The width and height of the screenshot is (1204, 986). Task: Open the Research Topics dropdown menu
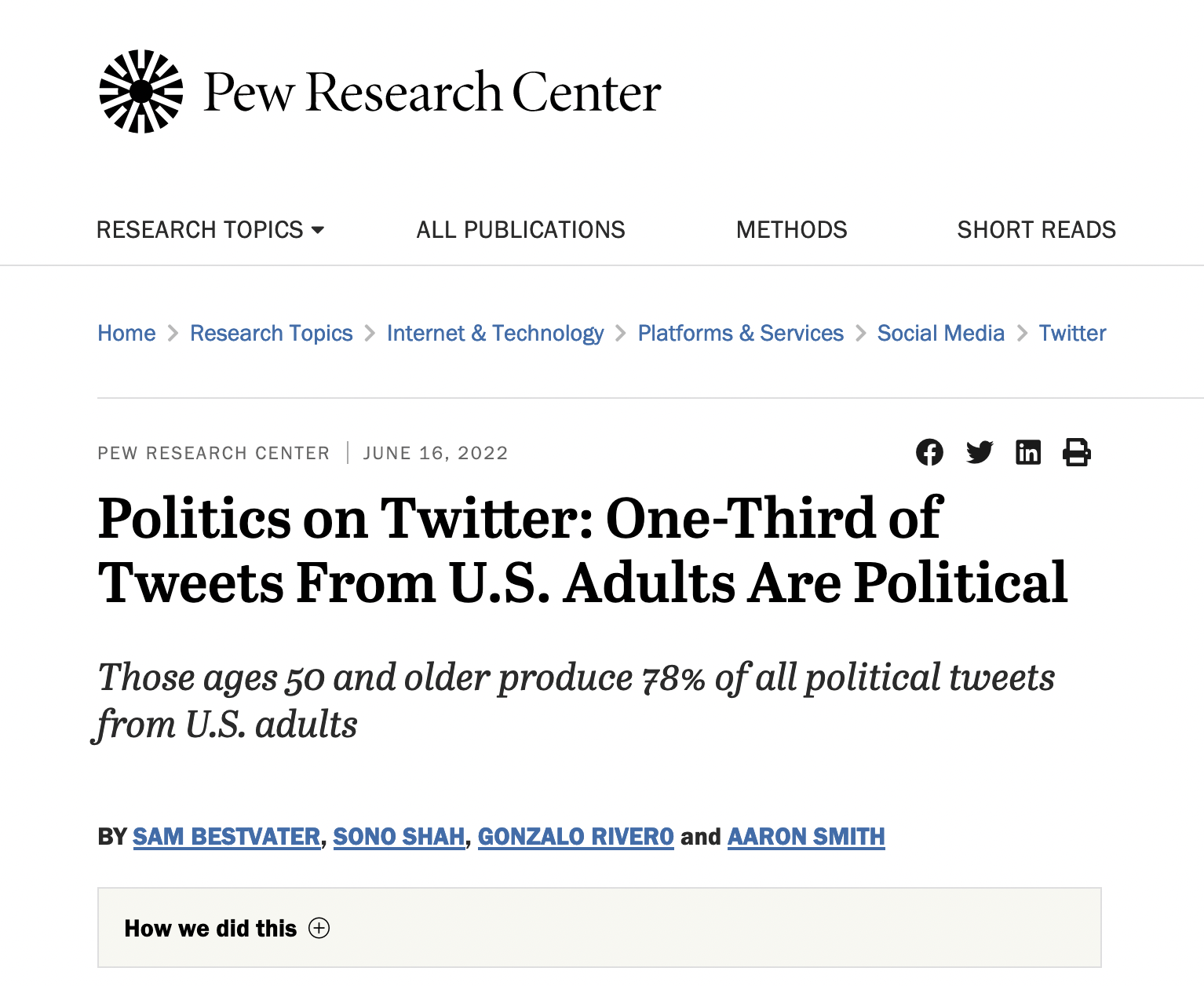coord(210,229)
